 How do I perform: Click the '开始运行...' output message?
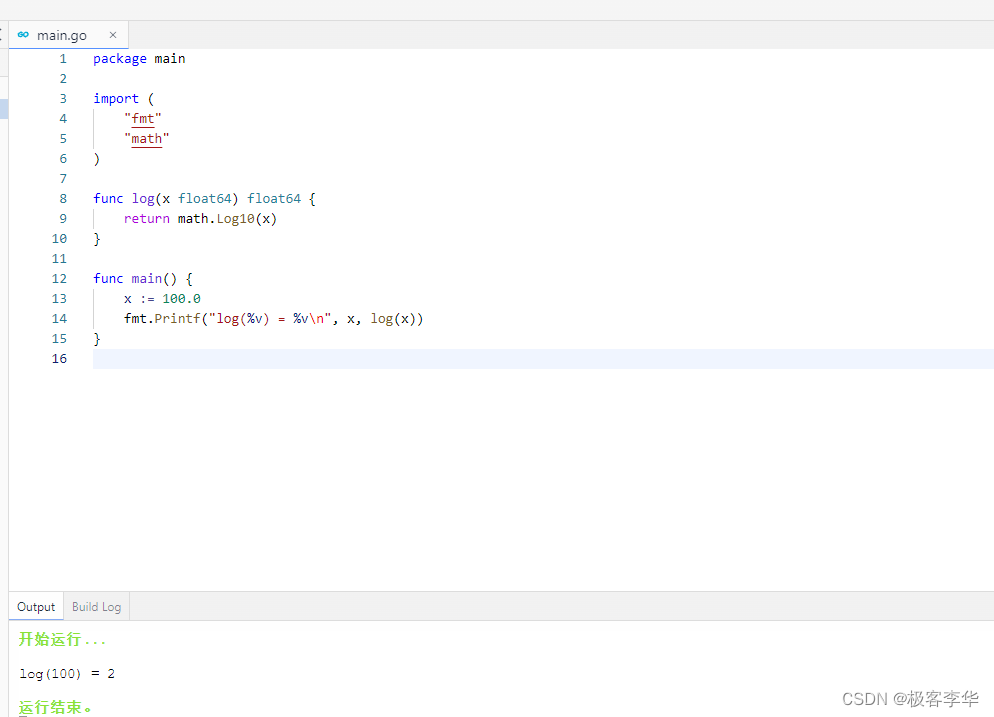point(61,639)
